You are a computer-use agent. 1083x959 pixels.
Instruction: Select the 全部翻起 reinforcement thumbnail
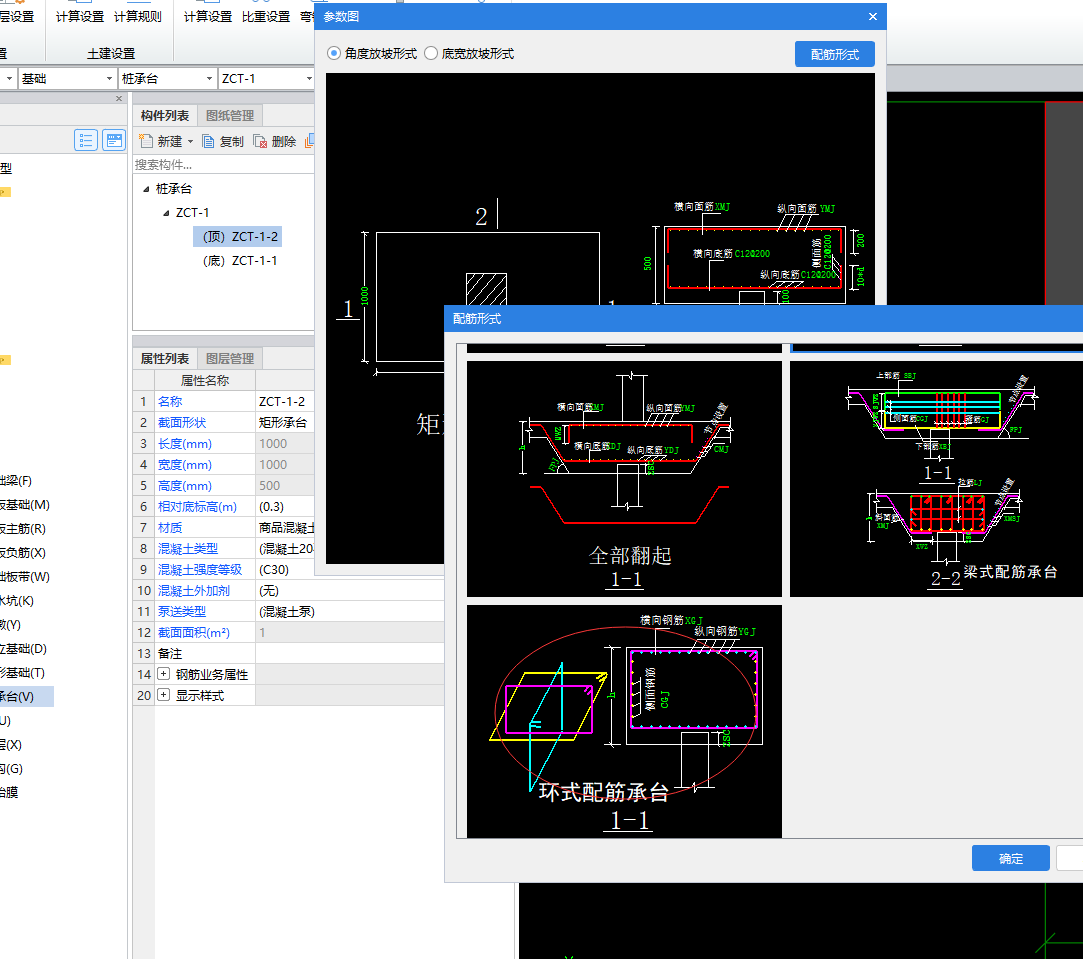[x=624, y=479]
